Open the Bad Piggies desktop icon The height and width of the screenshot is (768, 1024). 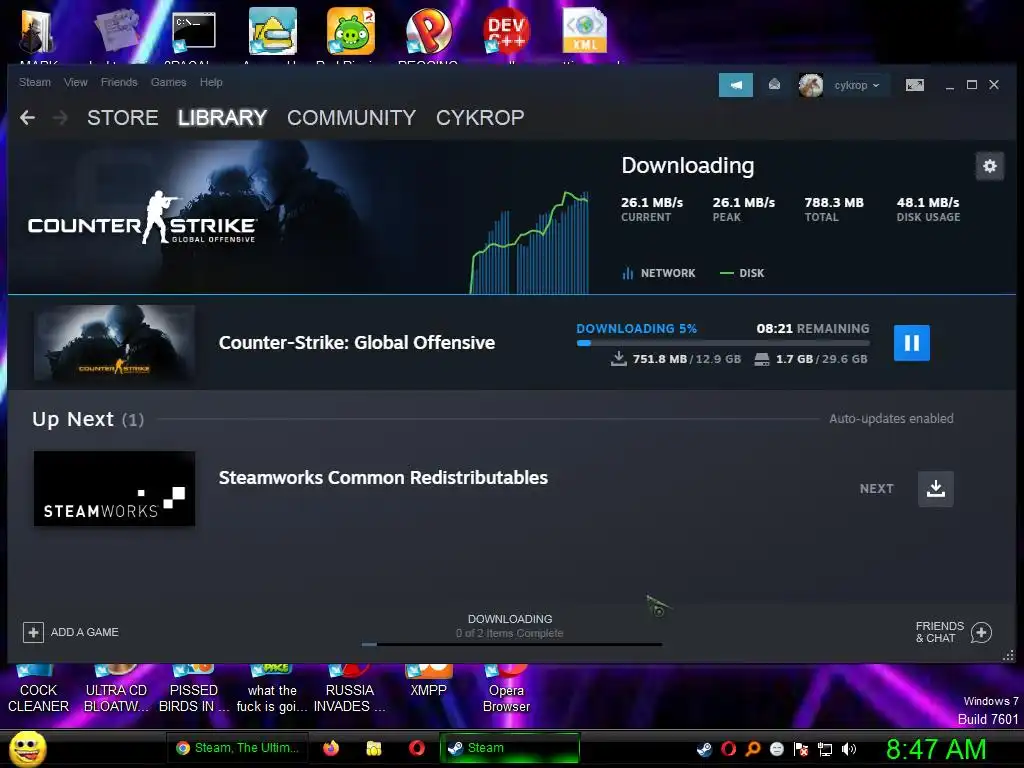(351, 31)
